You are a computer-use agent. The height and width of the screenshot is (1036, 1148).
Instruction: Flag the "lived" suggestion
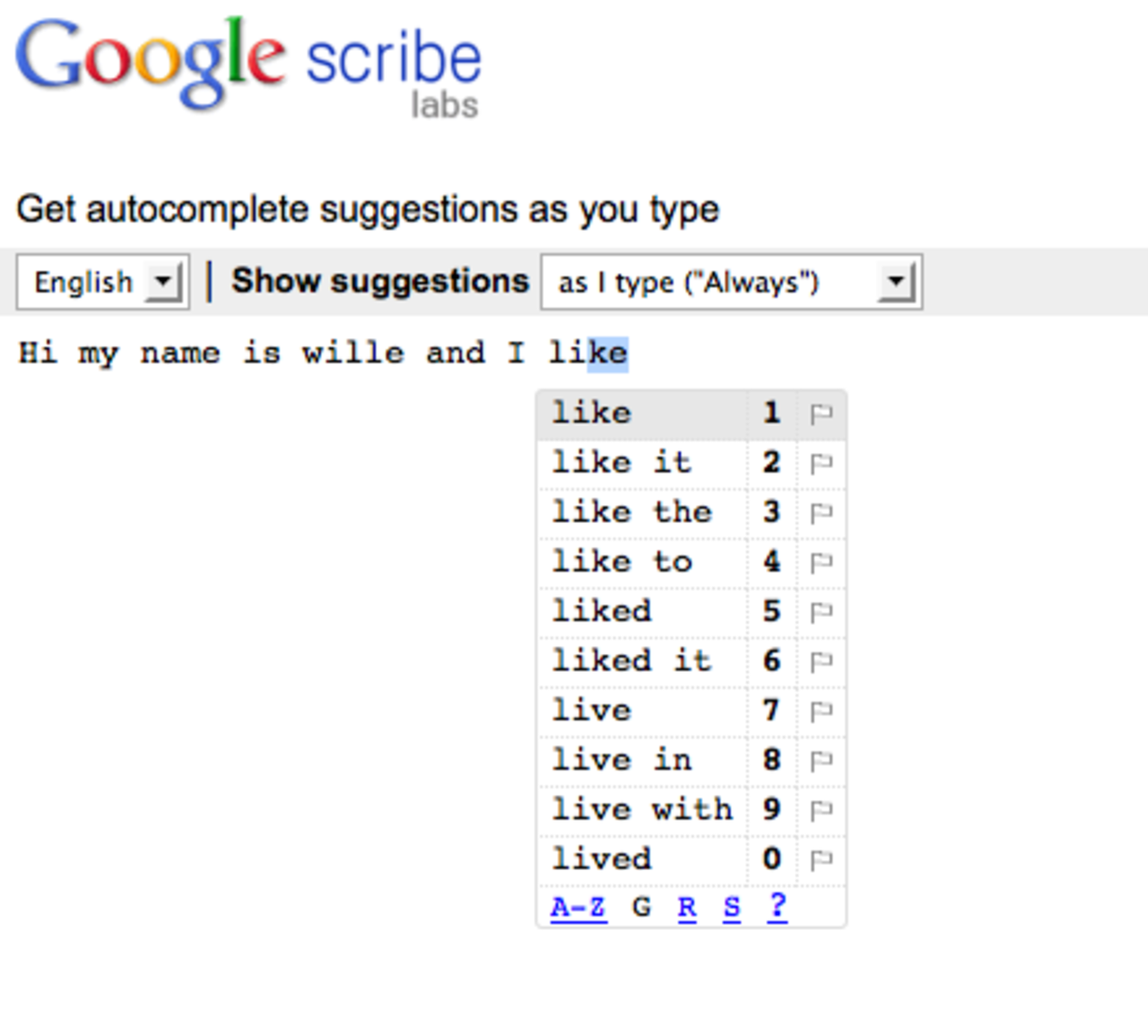tap(821, 858)
